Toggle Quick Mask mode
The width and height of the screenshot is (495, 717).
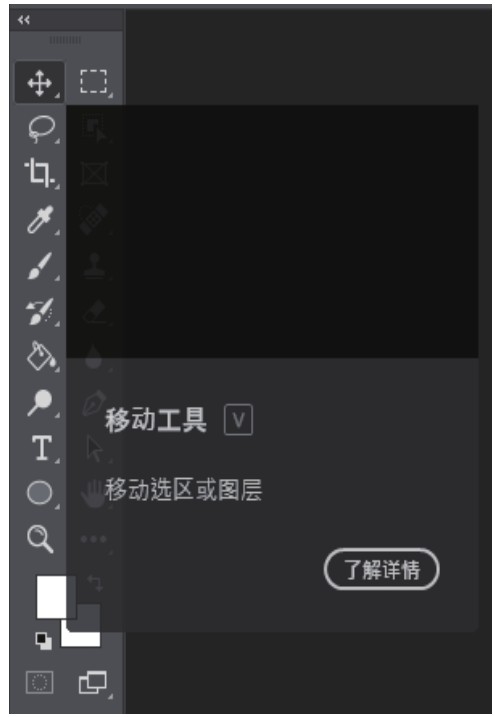pyautogui.click(x=39, y=682)
